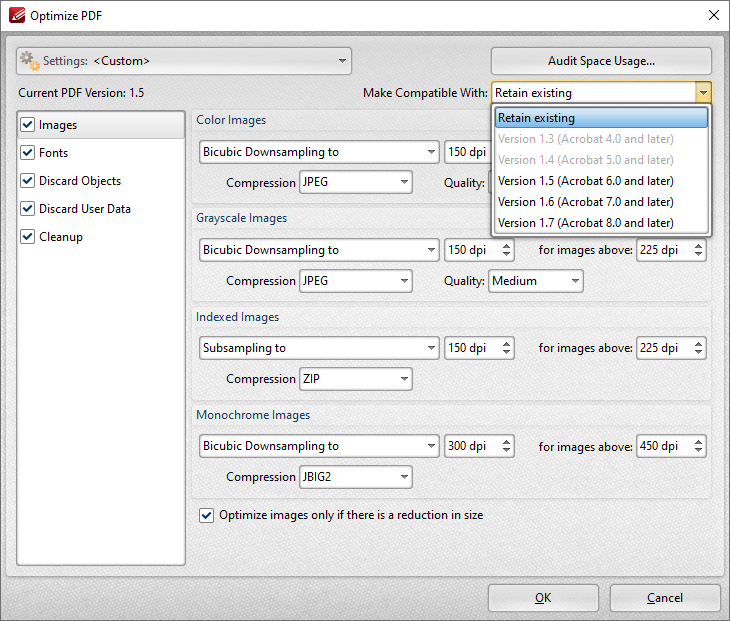This screenshot has width=730, height=621.
Task: Click the Color Images section heading
Action: [231, 120]
